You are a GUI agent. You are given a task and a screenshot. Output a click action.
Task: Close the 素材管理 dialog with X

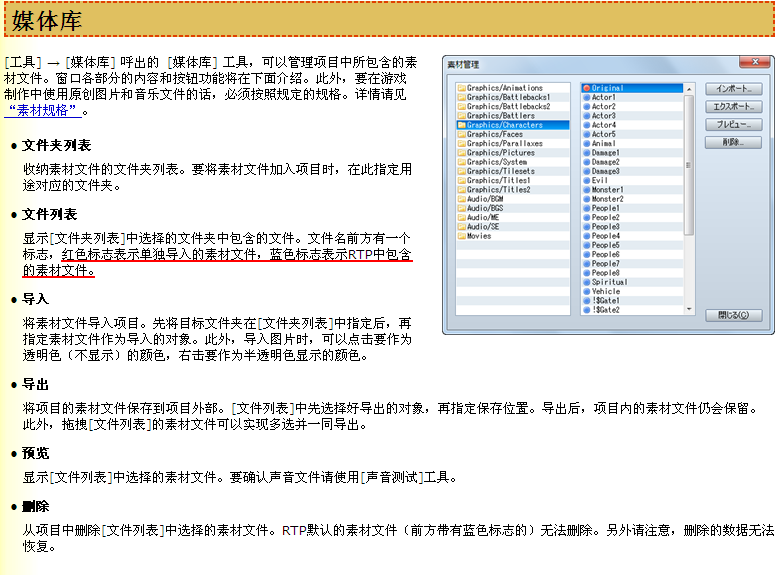pos(754,62)
